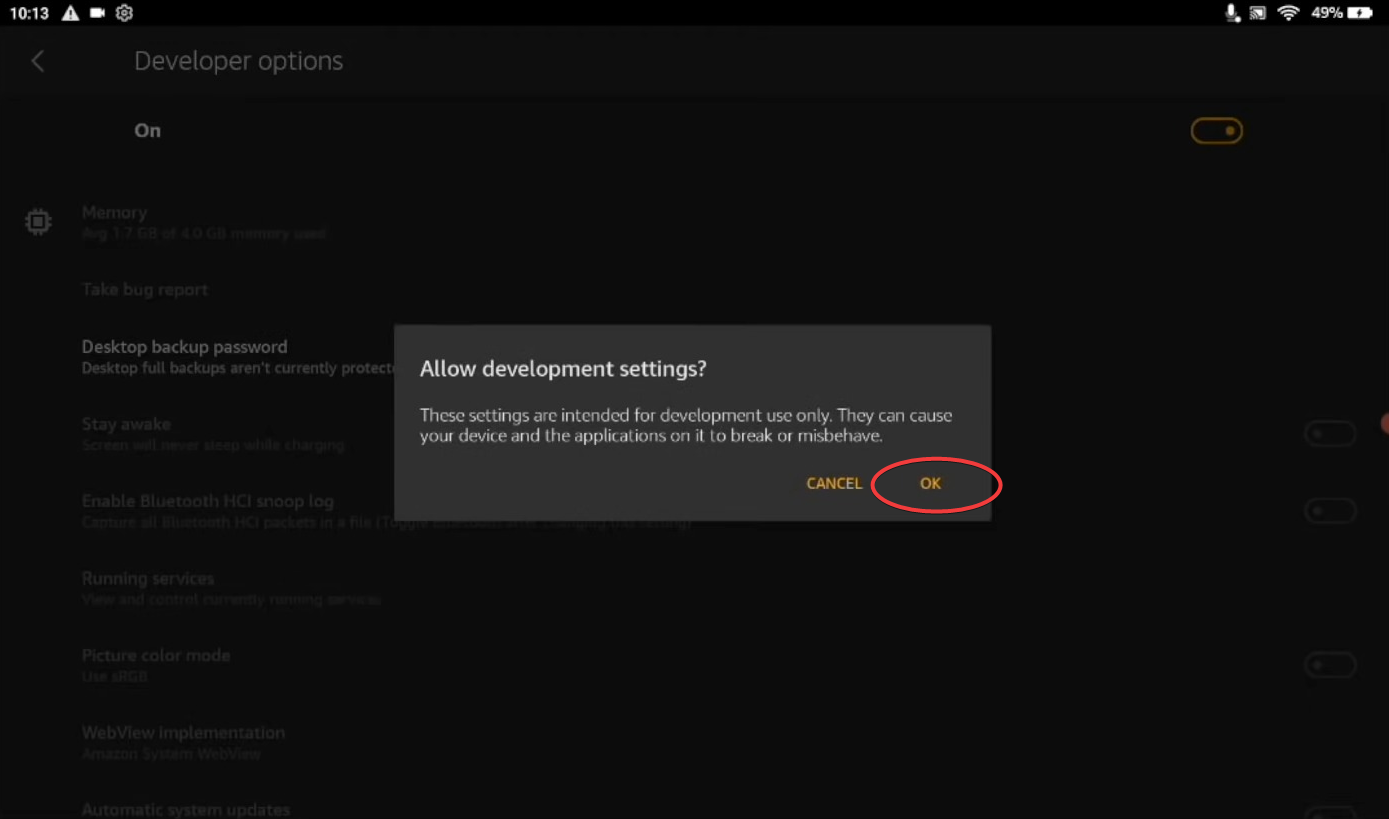Click the Allow development settings? heading
The width and height of the screenshot is (1389, 819).
(x=563, y=369)
